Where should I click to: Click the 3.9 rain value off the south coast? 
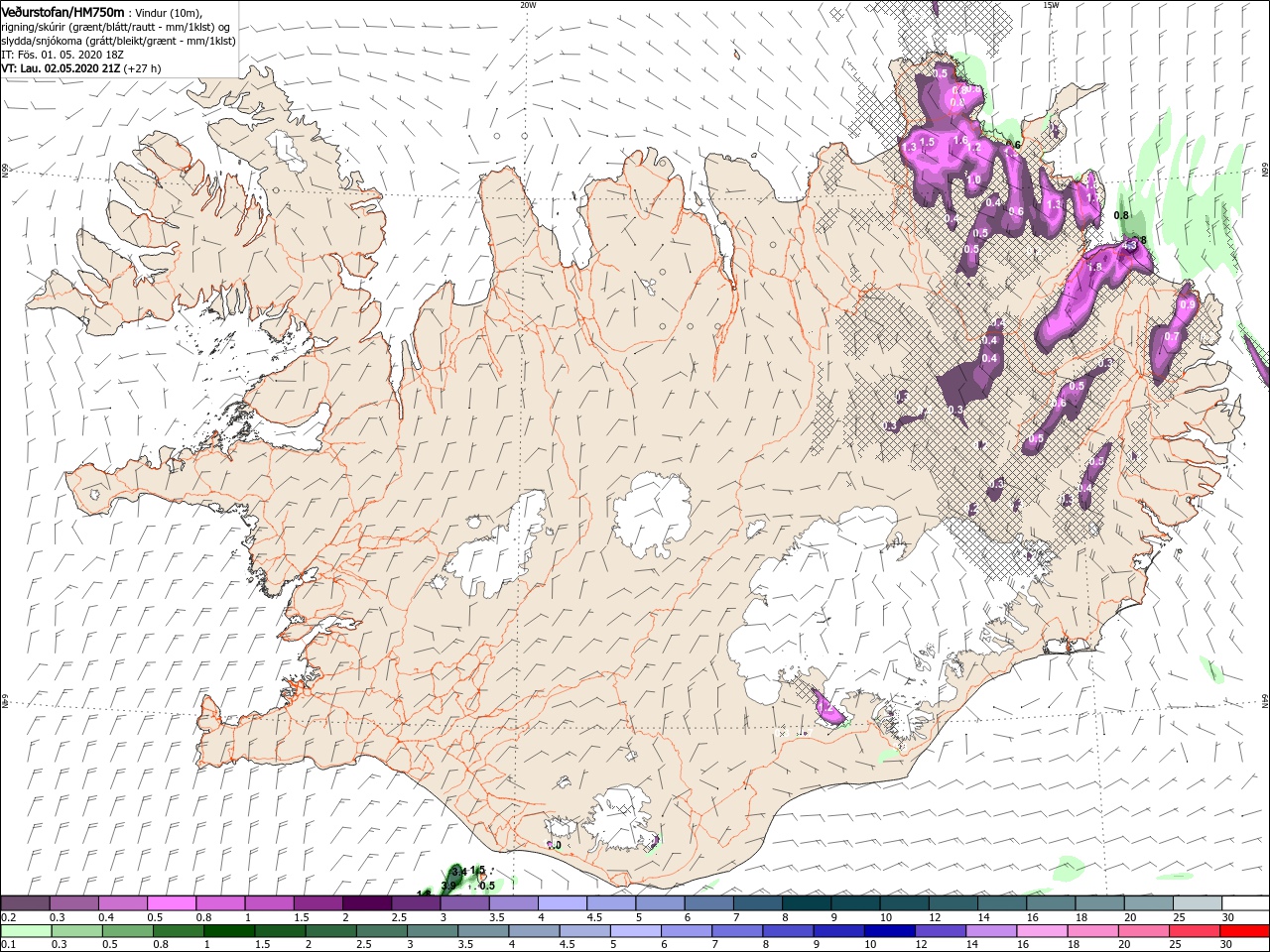click(x=447, y=886)
